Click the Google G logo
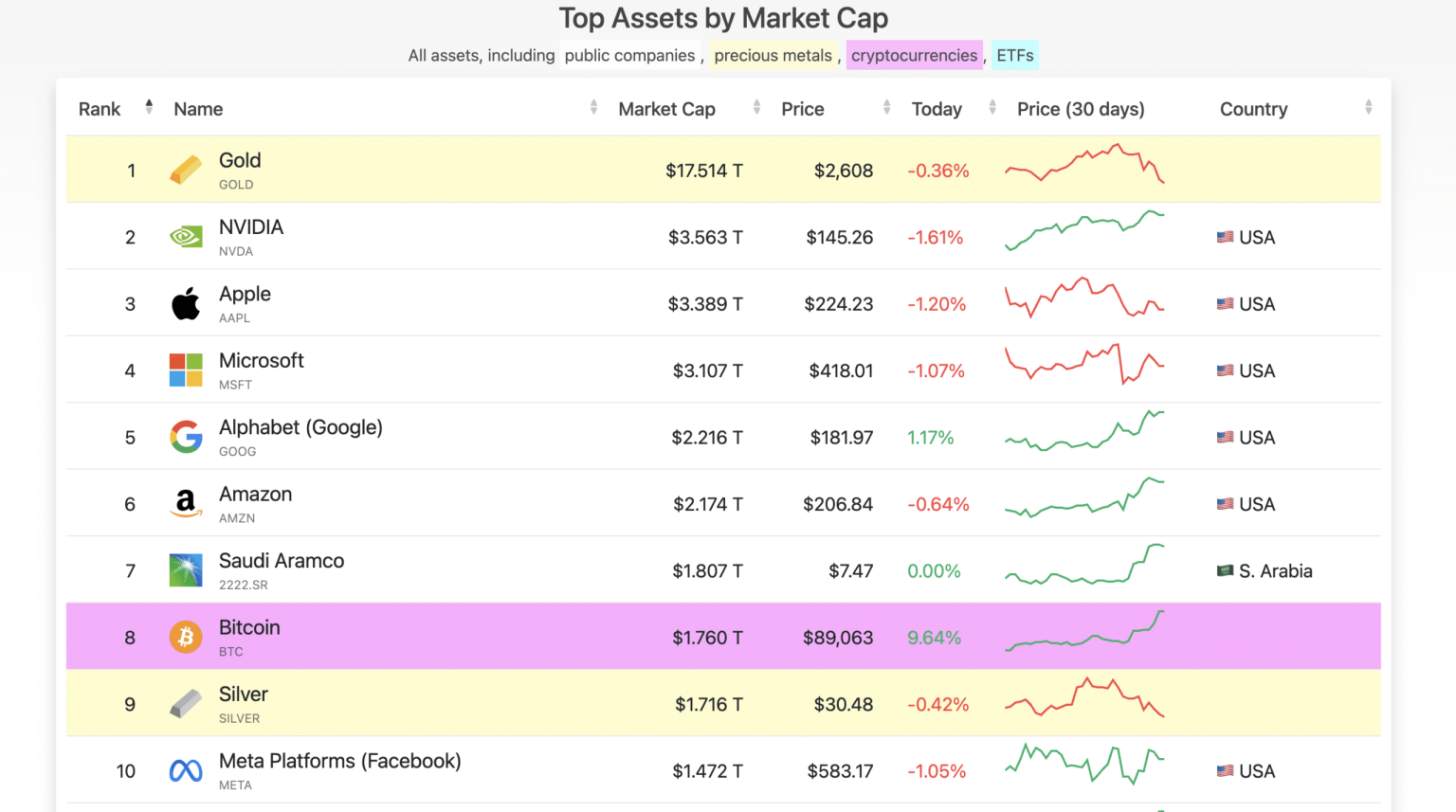This screenshot has height=812, width=1456. tap(186, 437)
